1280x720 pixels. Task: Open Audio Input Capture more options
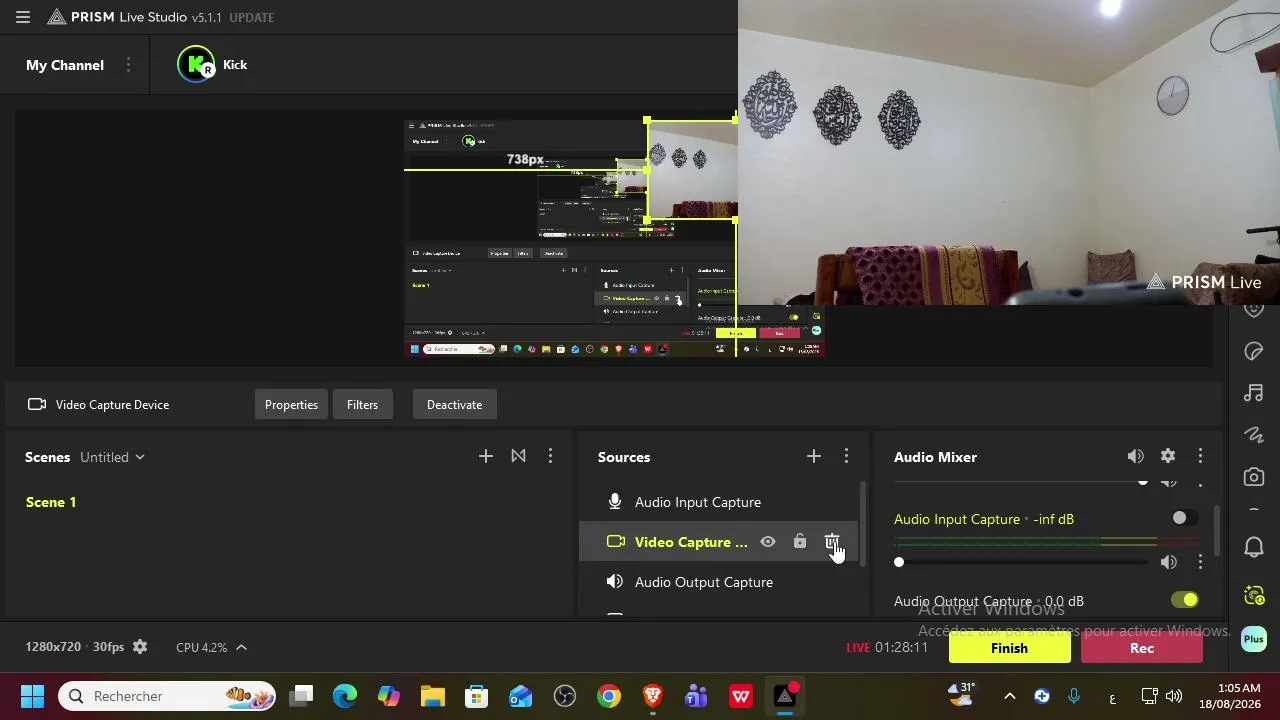(x=1200, y=562)
